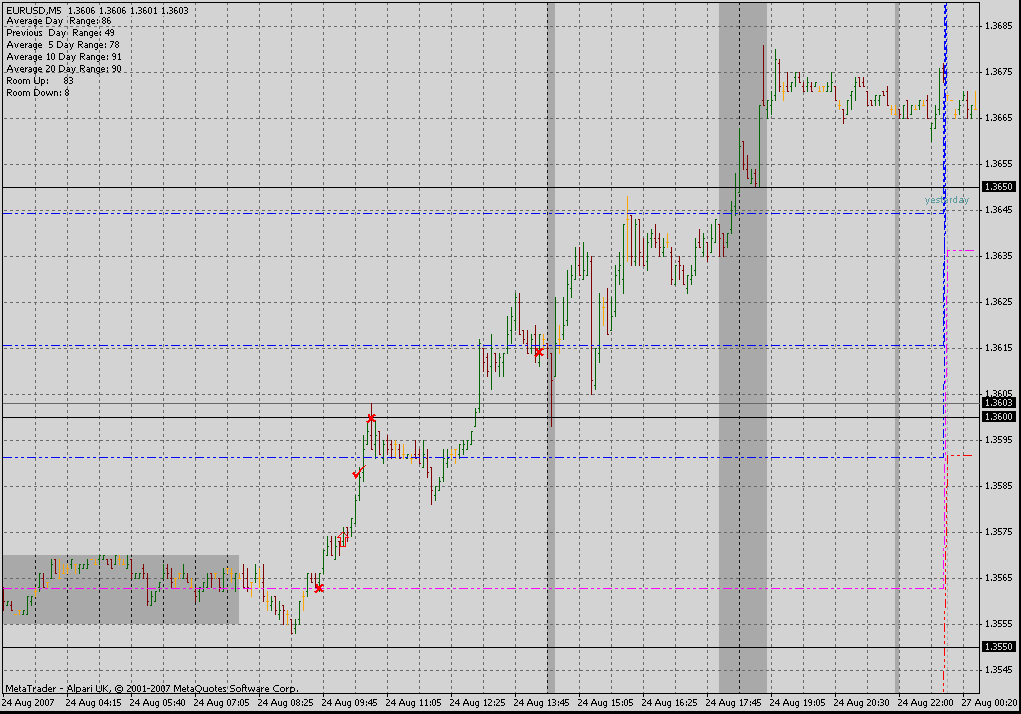
Task: Click the "24 Aug 13:45" time axis label
Action: [541, 703]
